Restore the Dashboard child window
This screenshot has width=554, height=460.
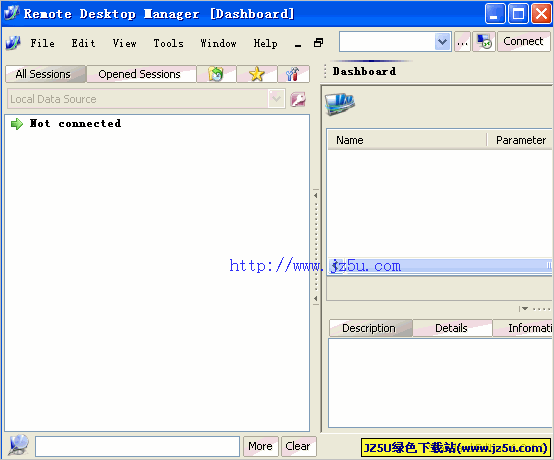pos(318,43)
